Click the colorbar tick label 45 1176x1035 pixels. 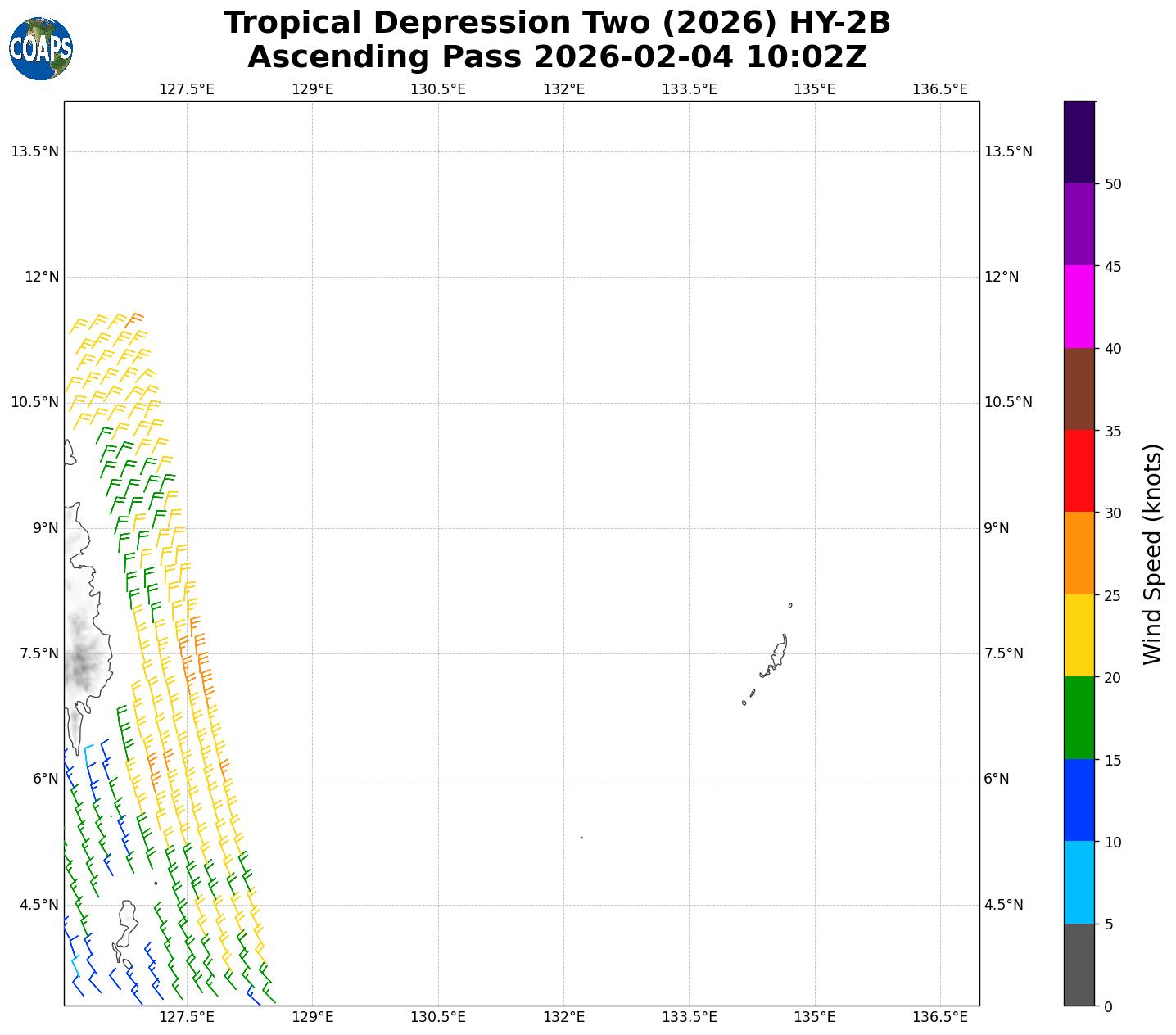point(1112,267)
